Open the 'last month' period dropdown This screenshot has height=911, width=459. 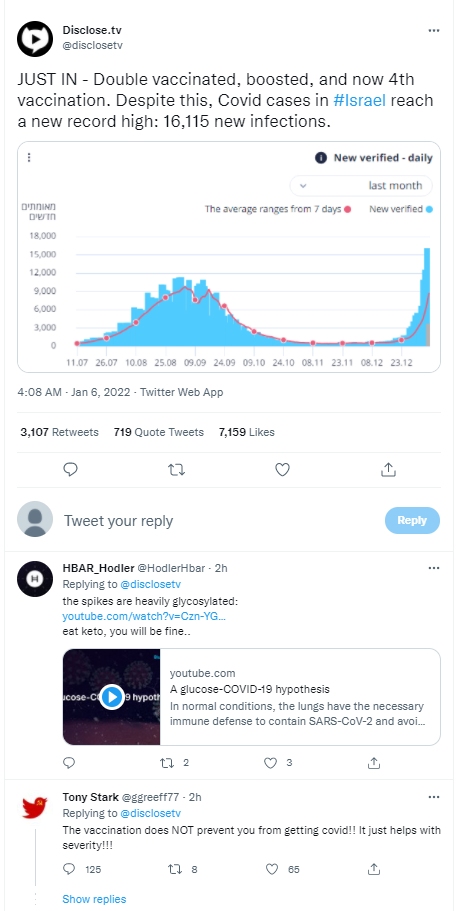click(x=361, y=186)
